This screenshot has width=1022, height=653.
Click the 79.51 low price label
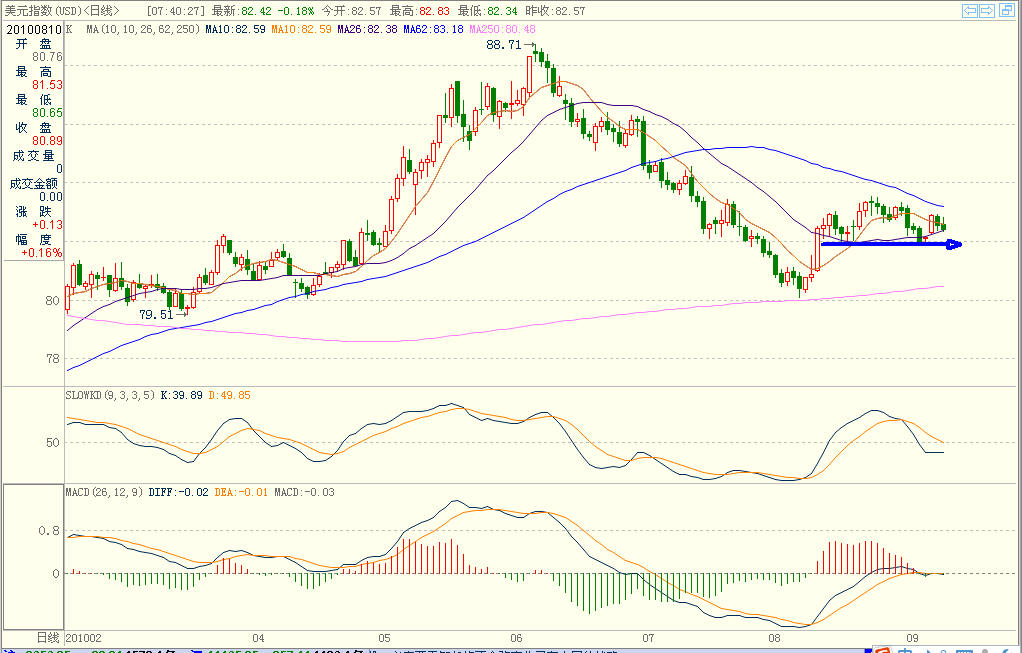point(156,315)
